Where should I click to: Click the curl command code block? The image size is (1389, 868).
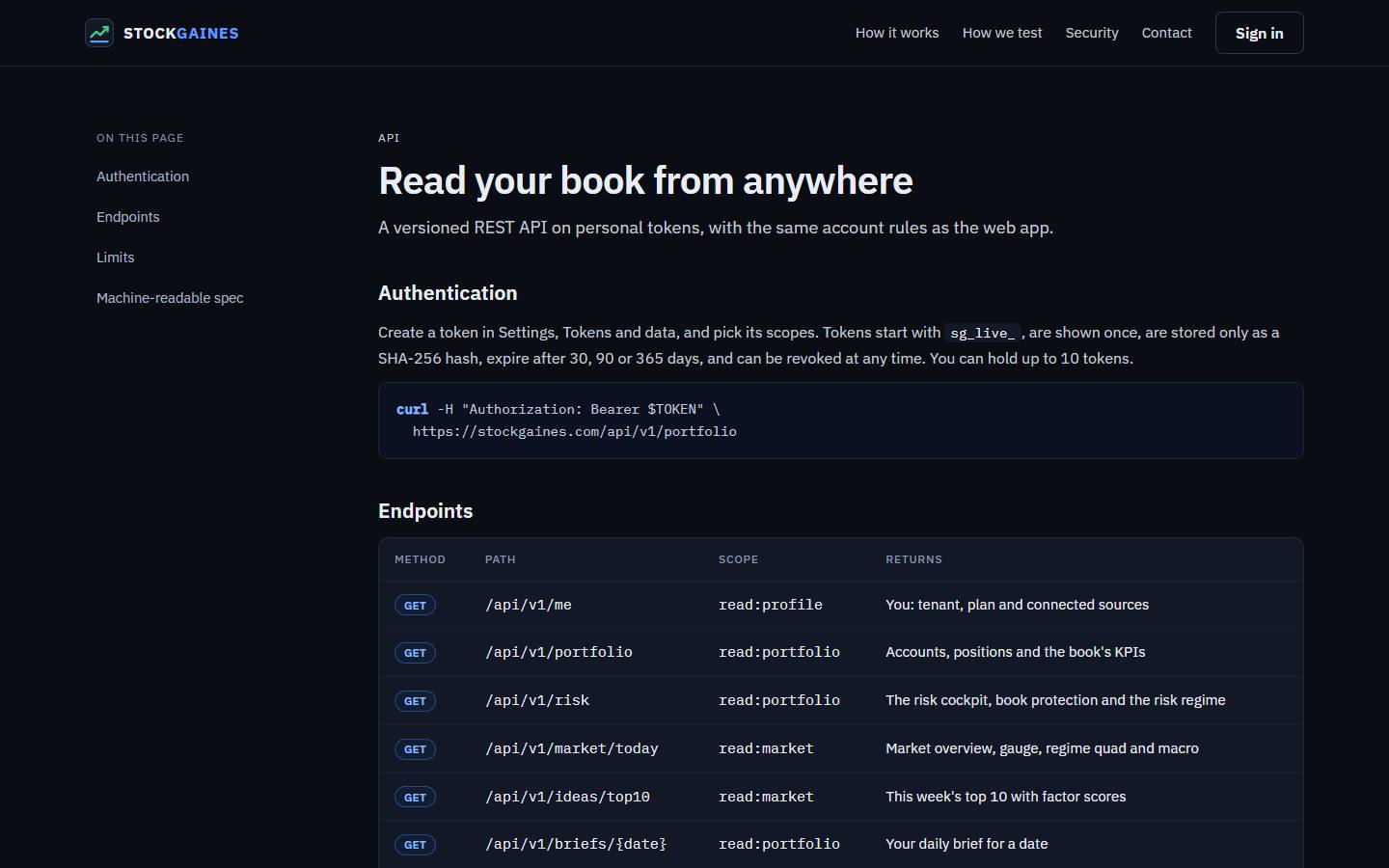pos(841,420)
